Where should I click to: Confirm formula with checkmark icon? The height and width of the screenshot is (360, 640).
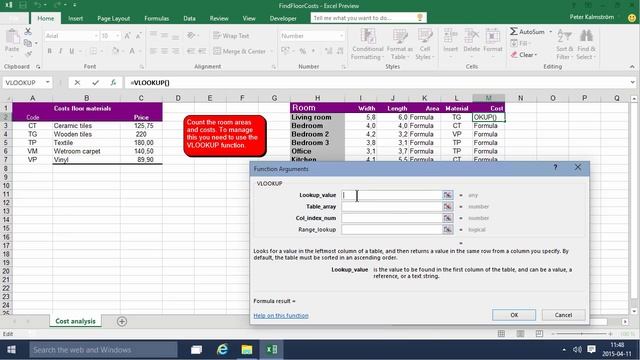(x=95, y=82)
